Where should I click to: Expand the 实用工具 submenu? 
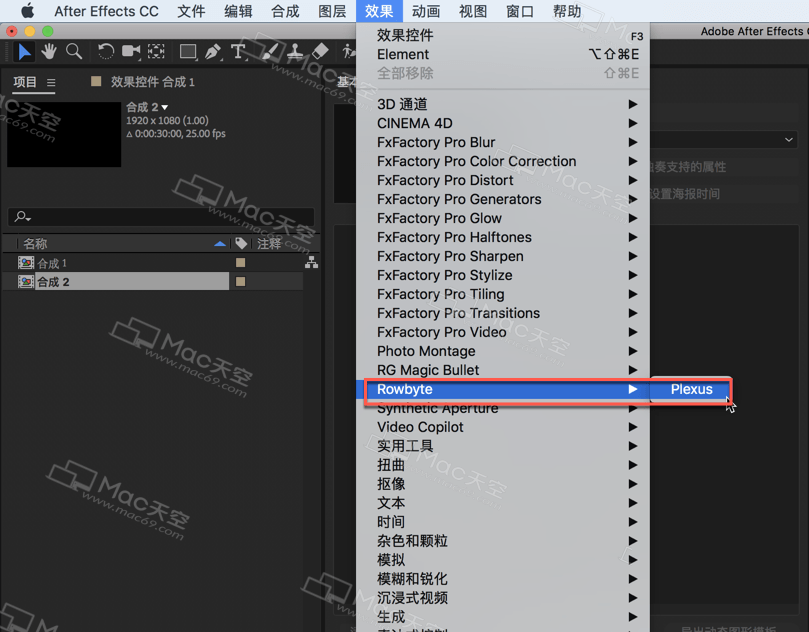click(503, 446)
